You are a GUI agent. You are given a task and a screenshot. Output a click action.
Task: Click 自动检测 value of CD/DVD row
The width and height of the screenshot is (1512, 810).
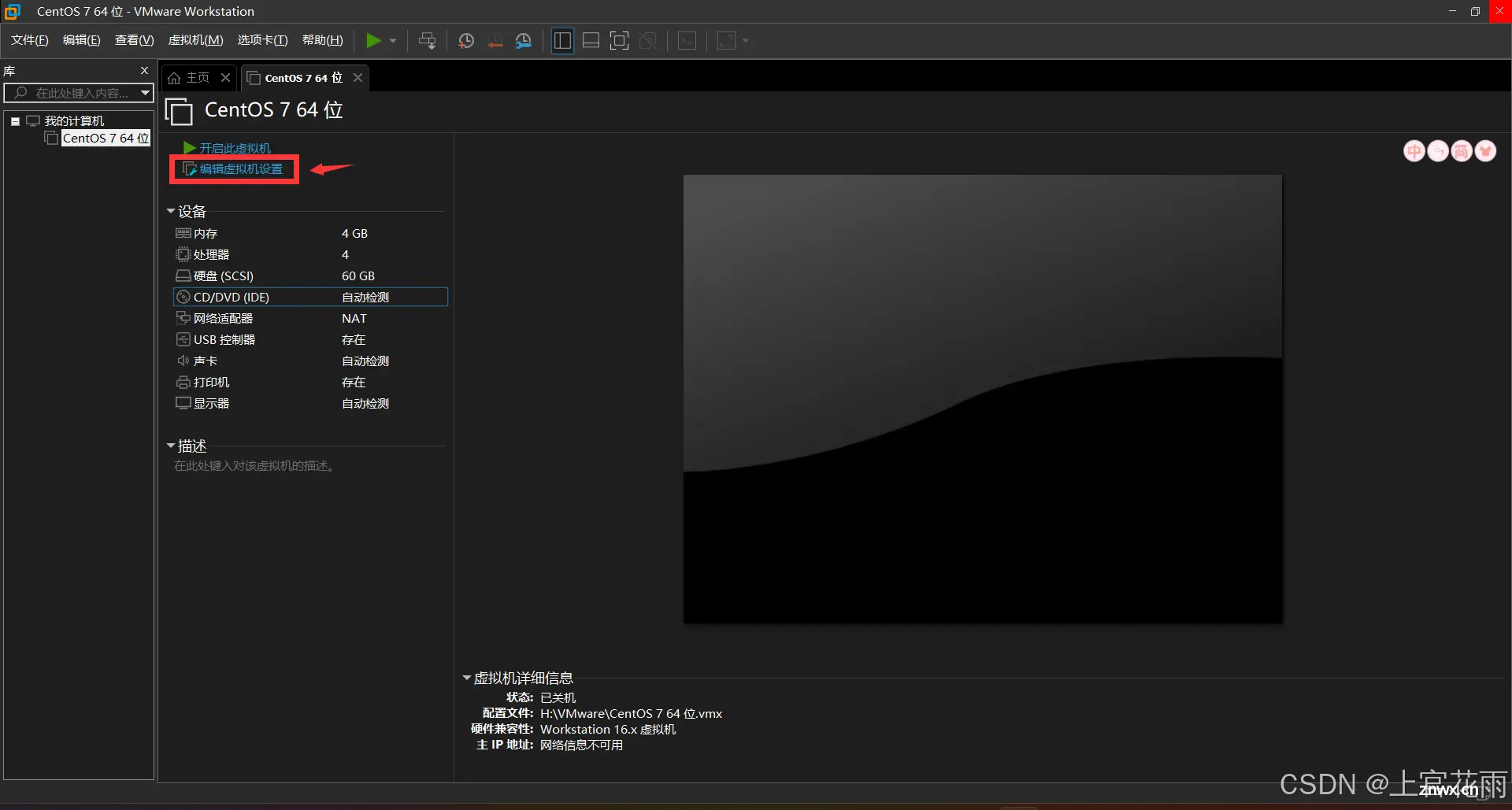365,298
